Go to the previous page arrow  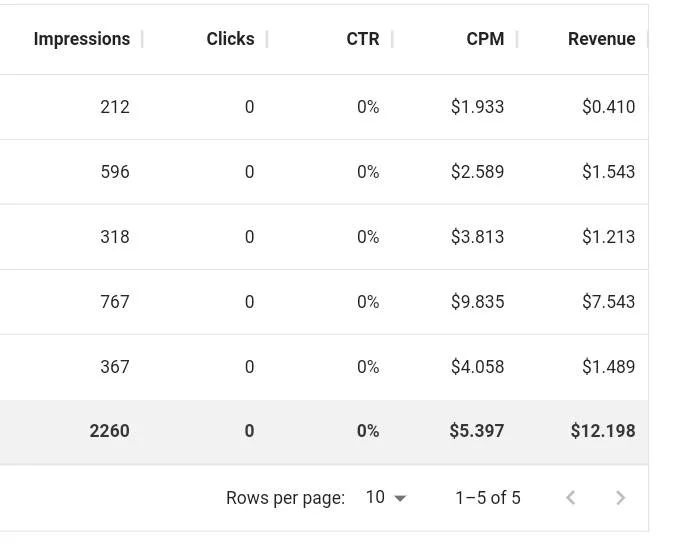pos(571,498)
